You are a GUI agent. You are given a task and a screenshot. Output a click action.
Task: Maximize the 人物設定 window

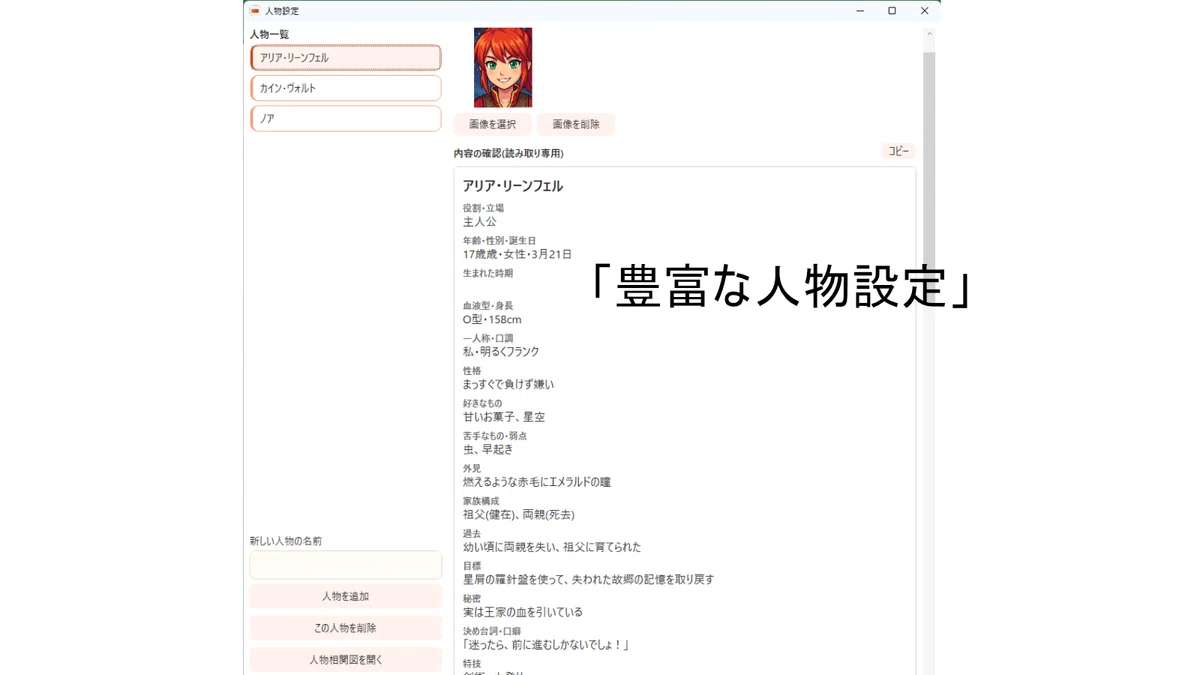pyautogui.click(x=892, y=11)
